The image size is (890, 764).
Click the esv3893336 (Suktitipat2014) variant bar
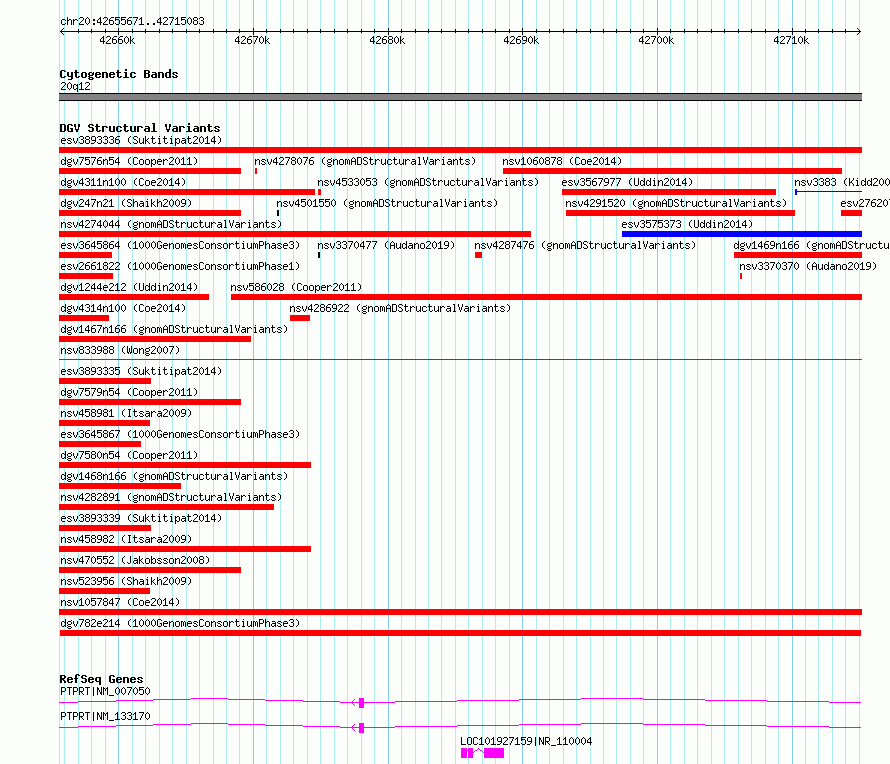[460, 150]
